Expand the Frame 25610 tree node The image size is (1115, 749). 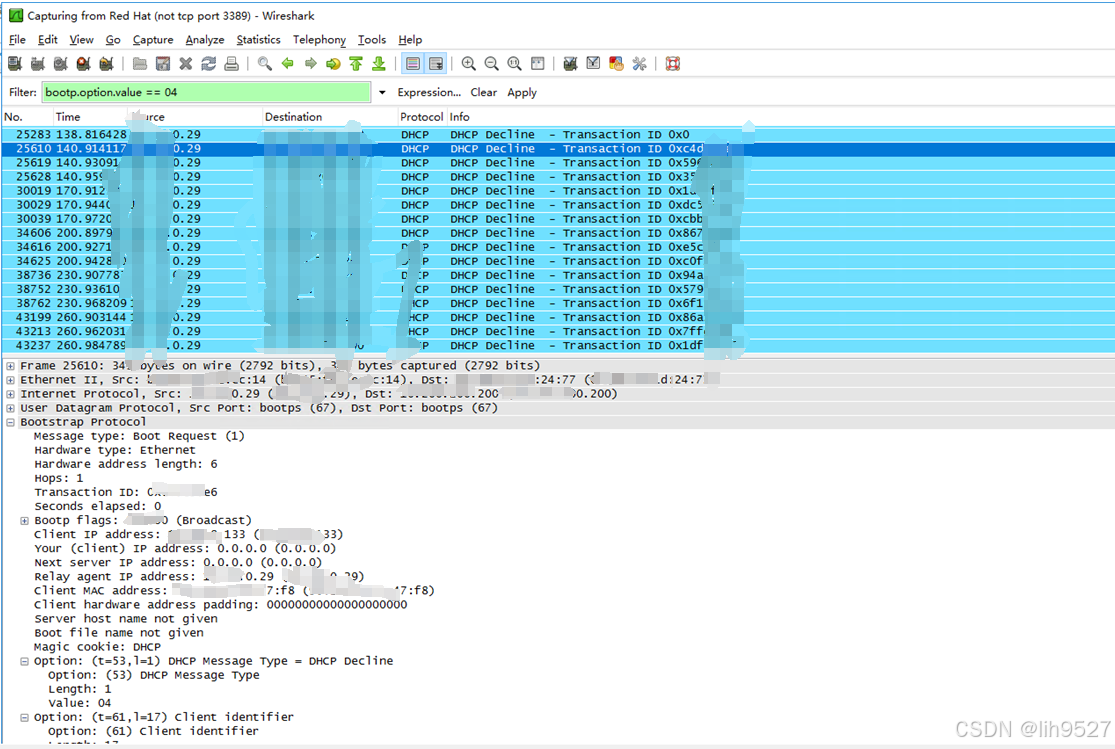[x=11, y=366]
